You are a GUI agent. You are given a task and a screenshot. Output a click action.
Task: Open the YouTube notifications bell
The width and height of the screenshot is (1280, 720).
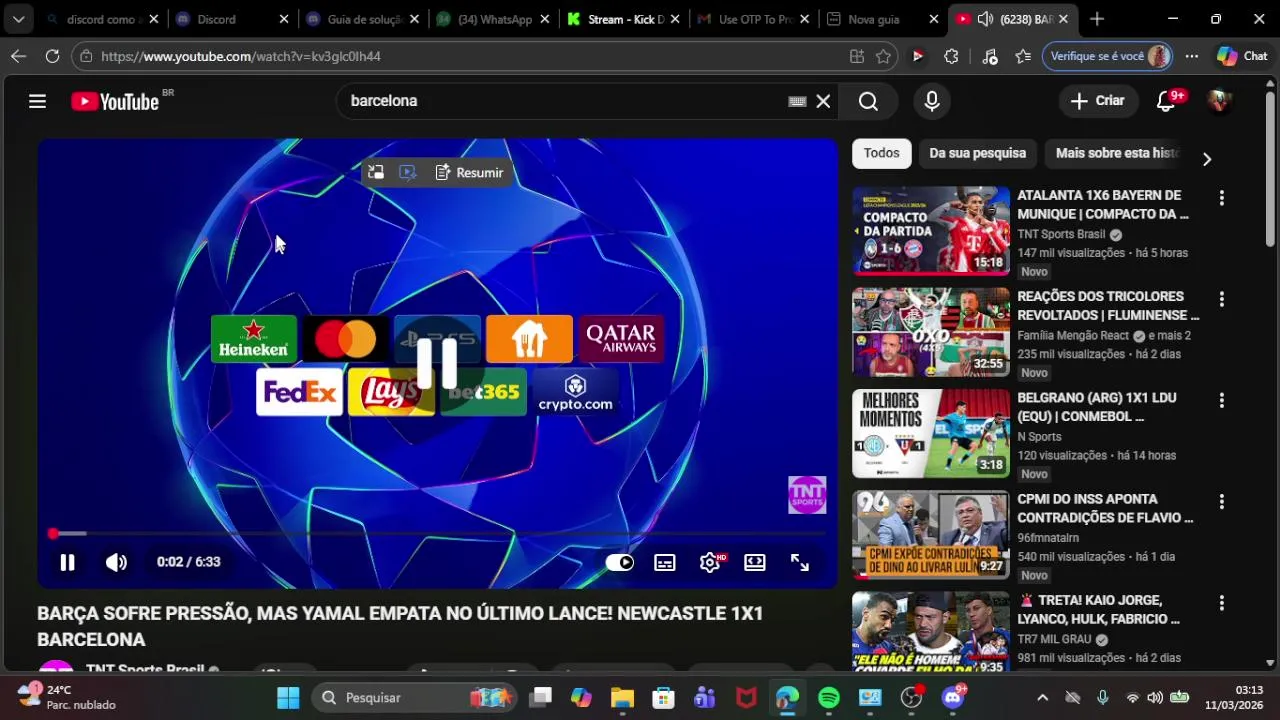[x=1166, y=101]
